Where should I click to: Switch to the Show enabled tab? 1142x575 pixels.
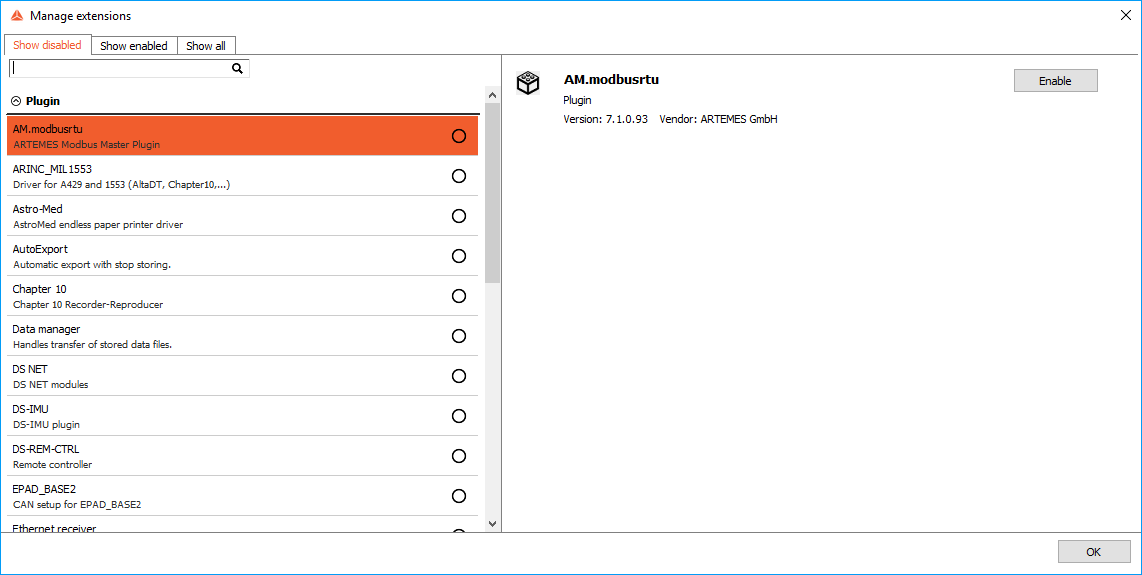[x=134, y=46]
